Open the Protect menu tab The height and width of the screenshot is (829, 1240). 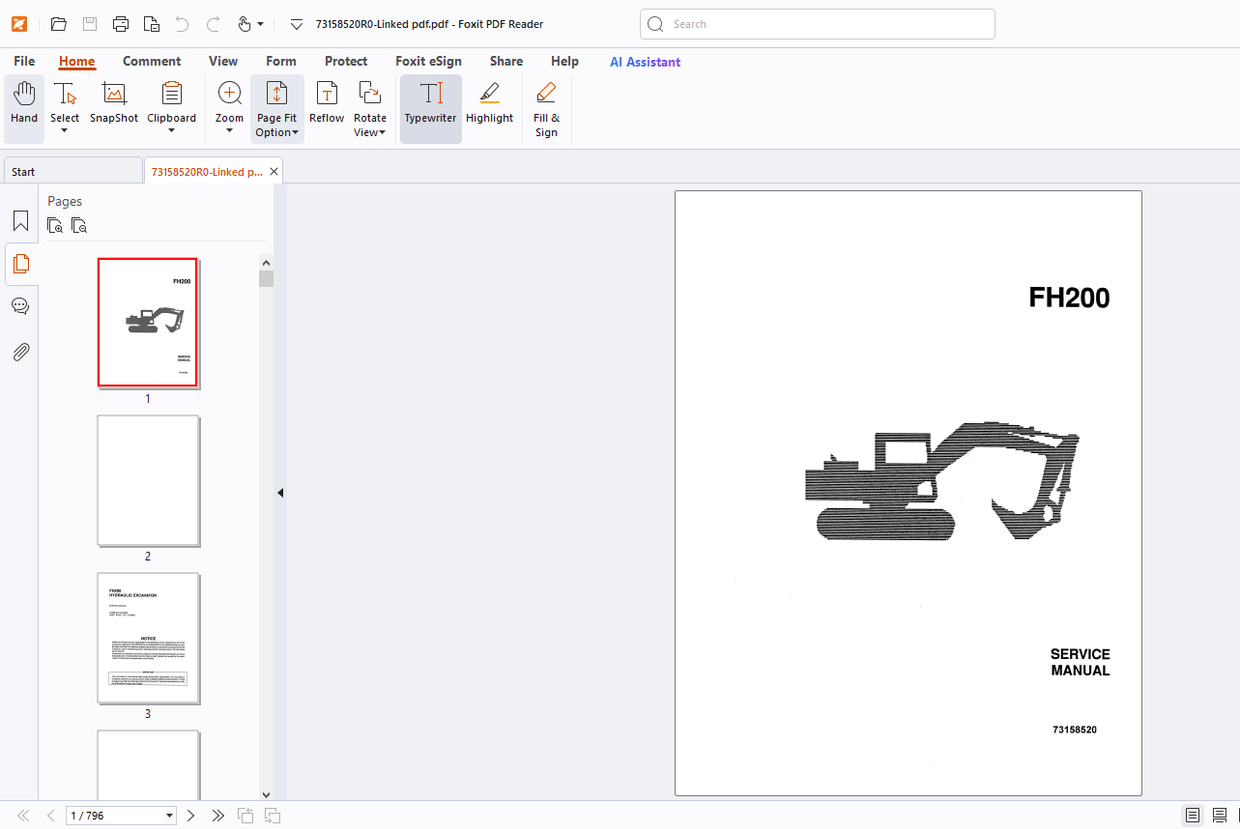[346, 61]
